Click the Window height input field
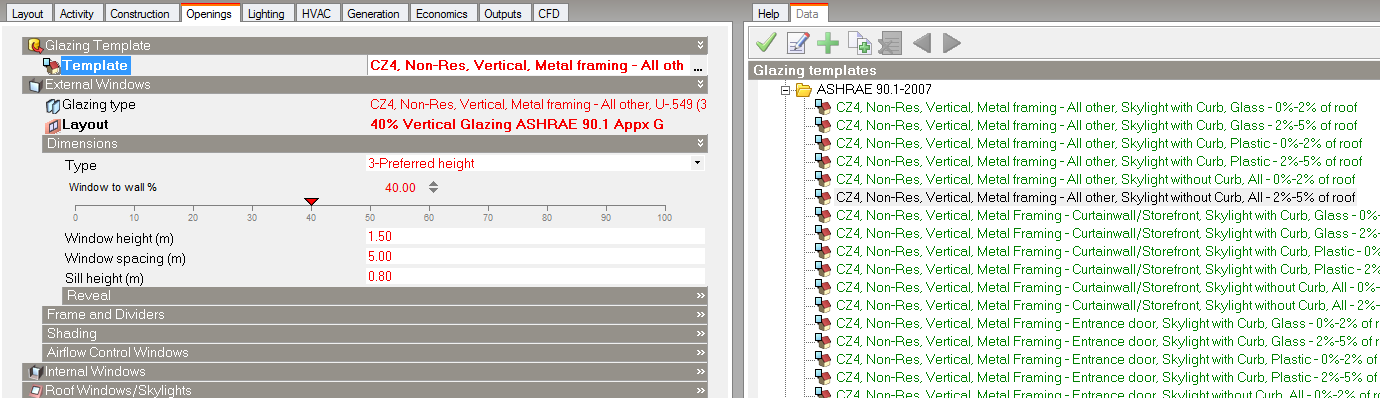Screen dimensions: 1380x398 click(x=535, y=236)
